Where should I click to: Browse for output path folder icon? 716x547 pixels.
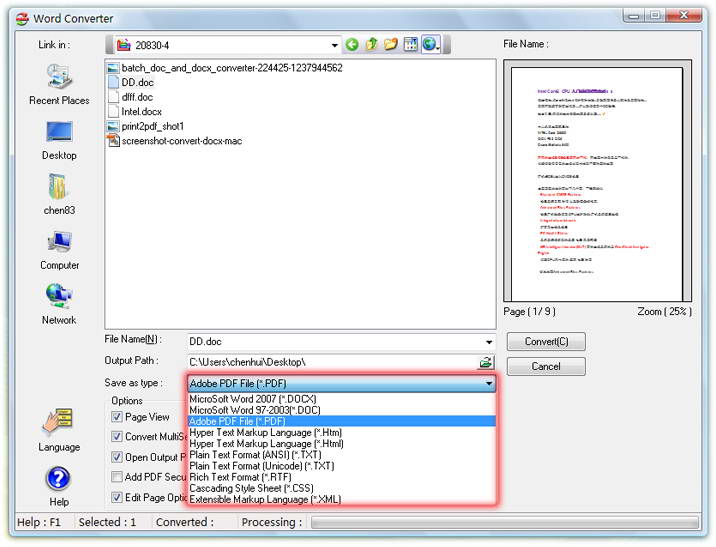(486, 362)
